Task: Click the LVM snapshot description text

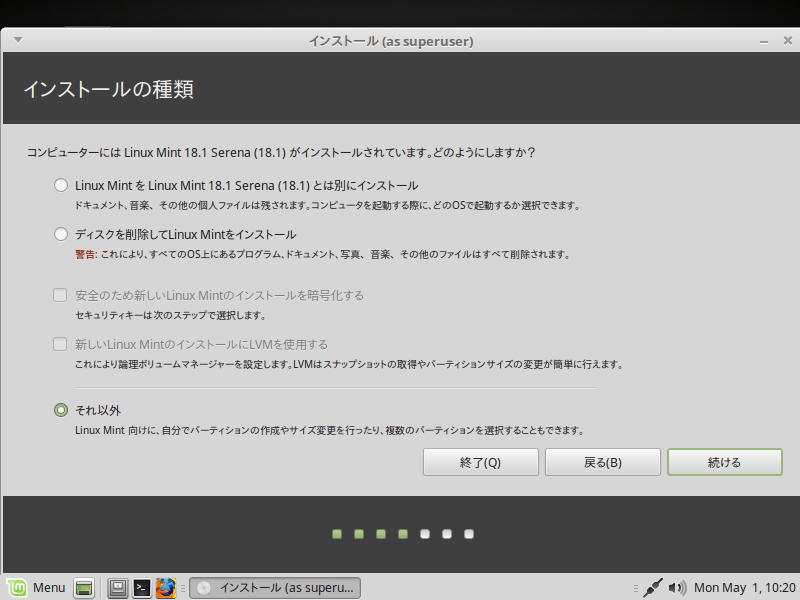Action: pos(349,364)
